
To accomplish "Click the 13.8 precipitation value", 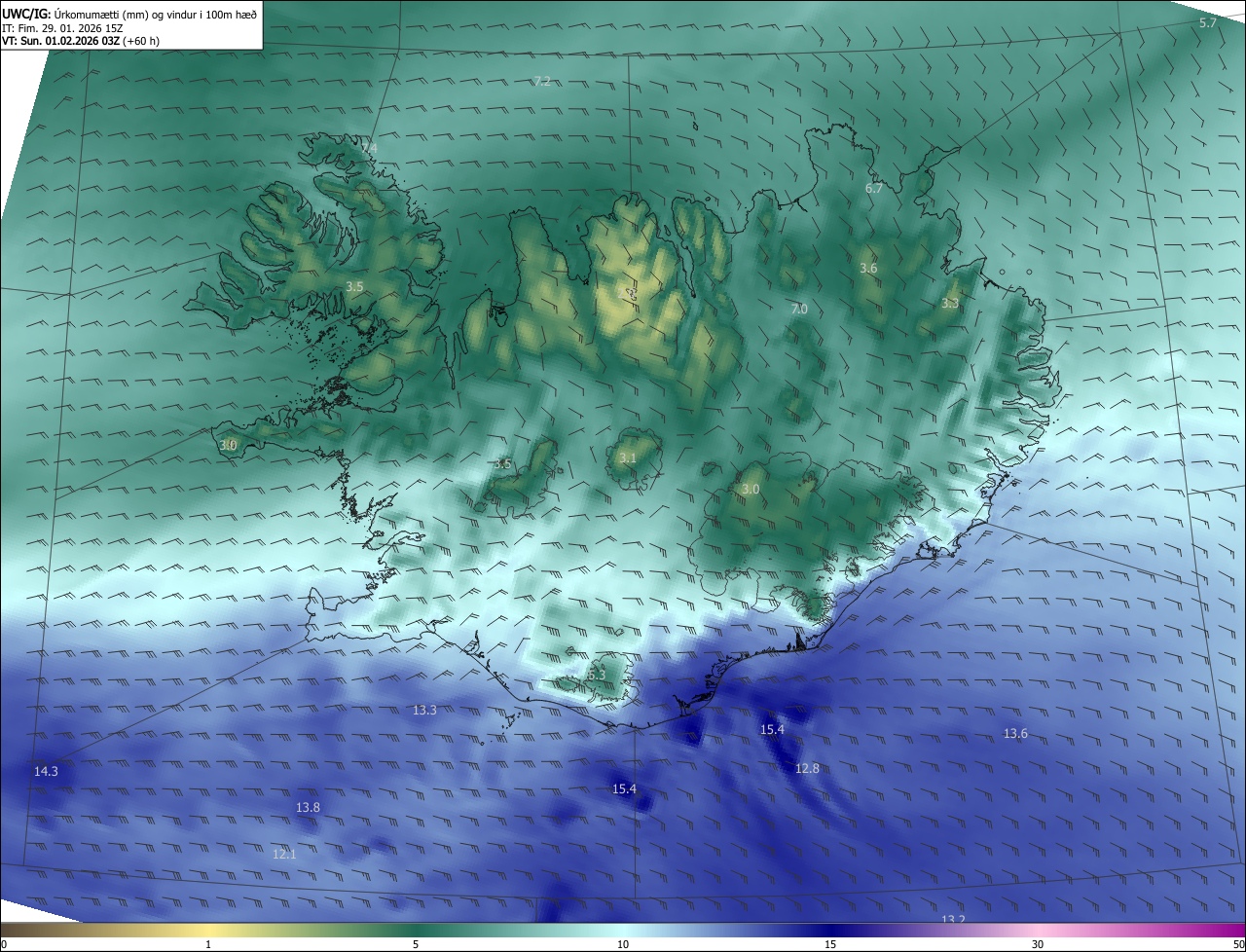I will coord(308,807).
